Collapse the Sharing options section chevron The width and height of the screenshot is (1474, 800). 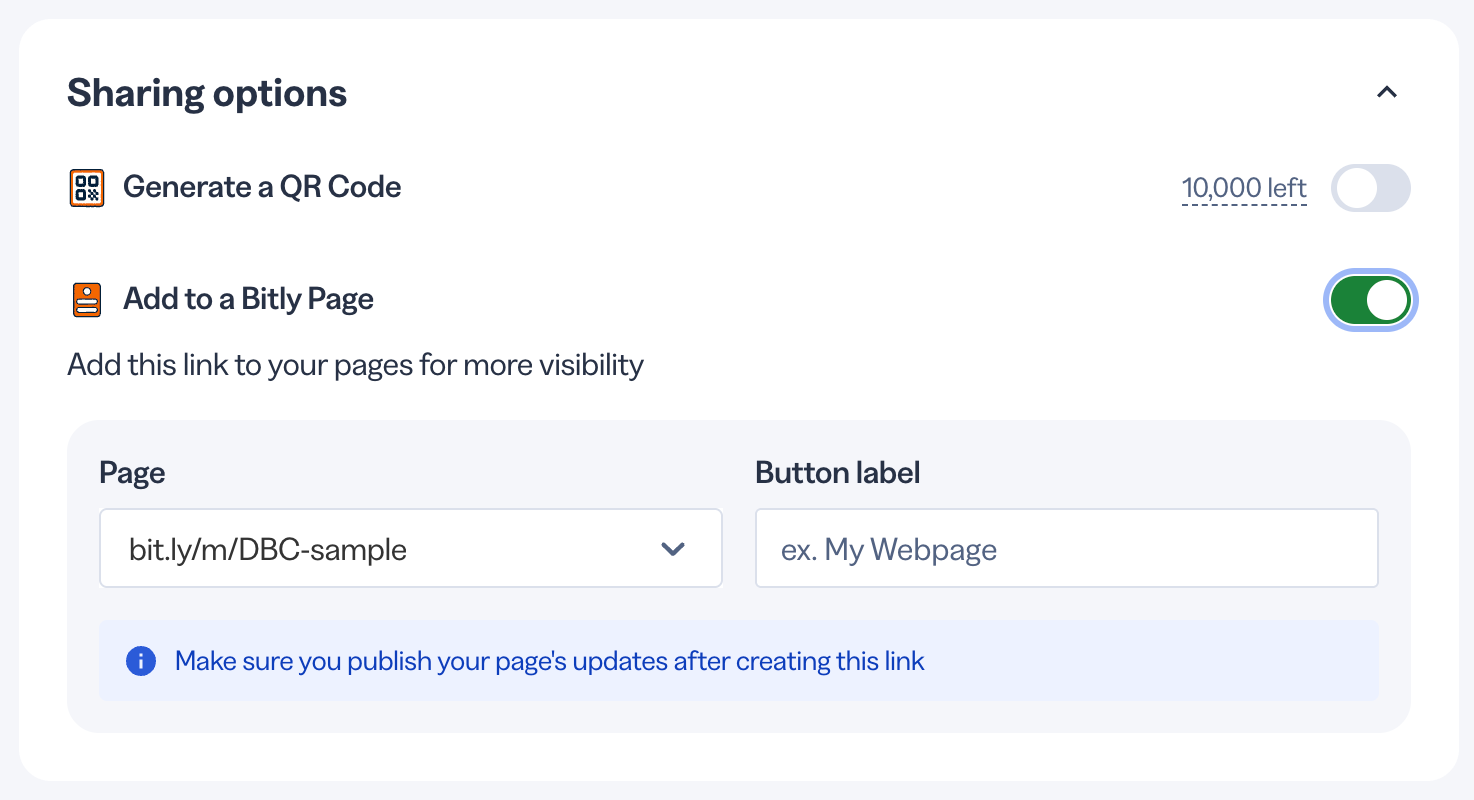click(x=1386, y=92)
